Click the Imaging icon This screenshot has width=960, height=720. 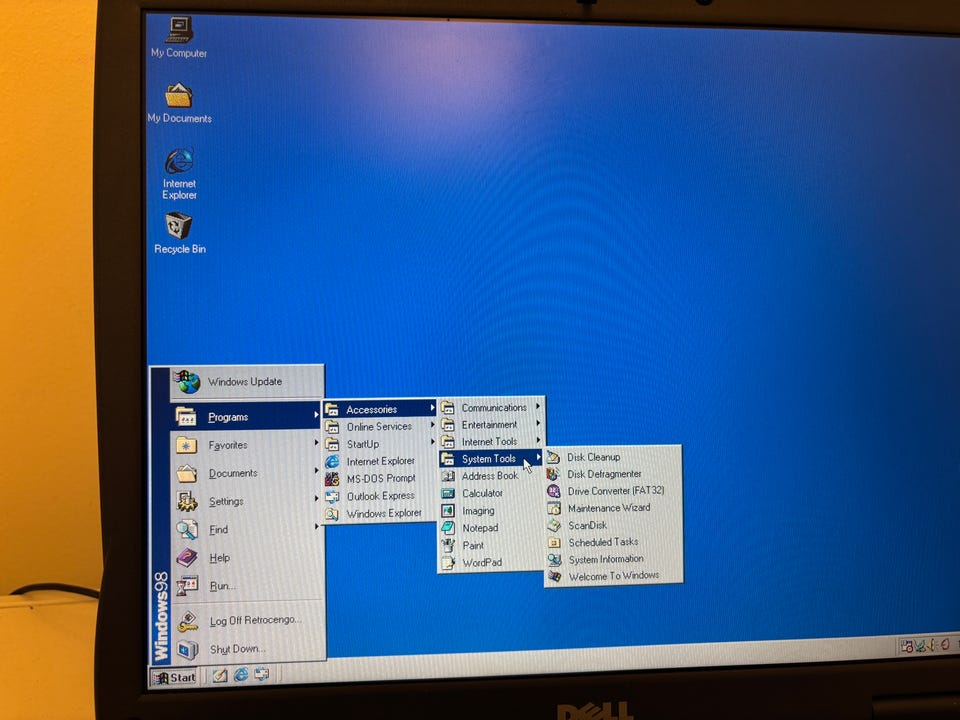(x=448, y=511)
